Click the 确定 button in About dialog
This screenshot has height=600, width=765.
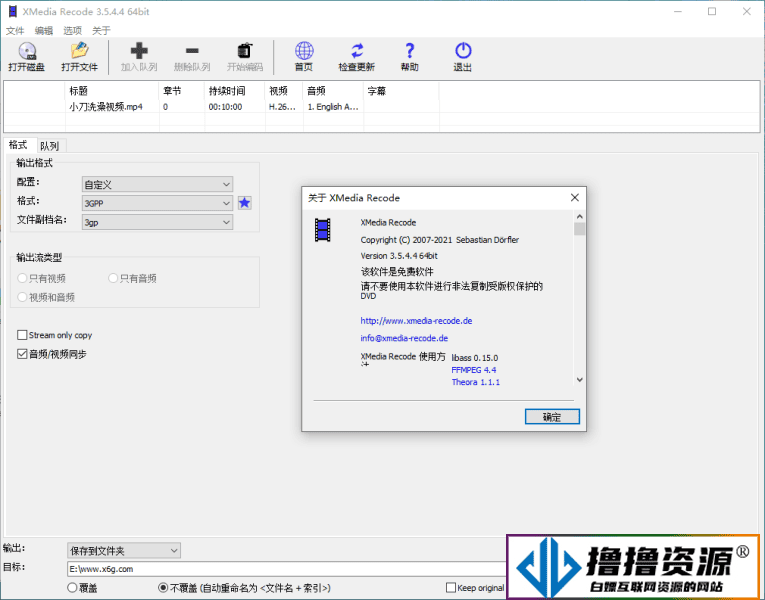coord(552,417)
